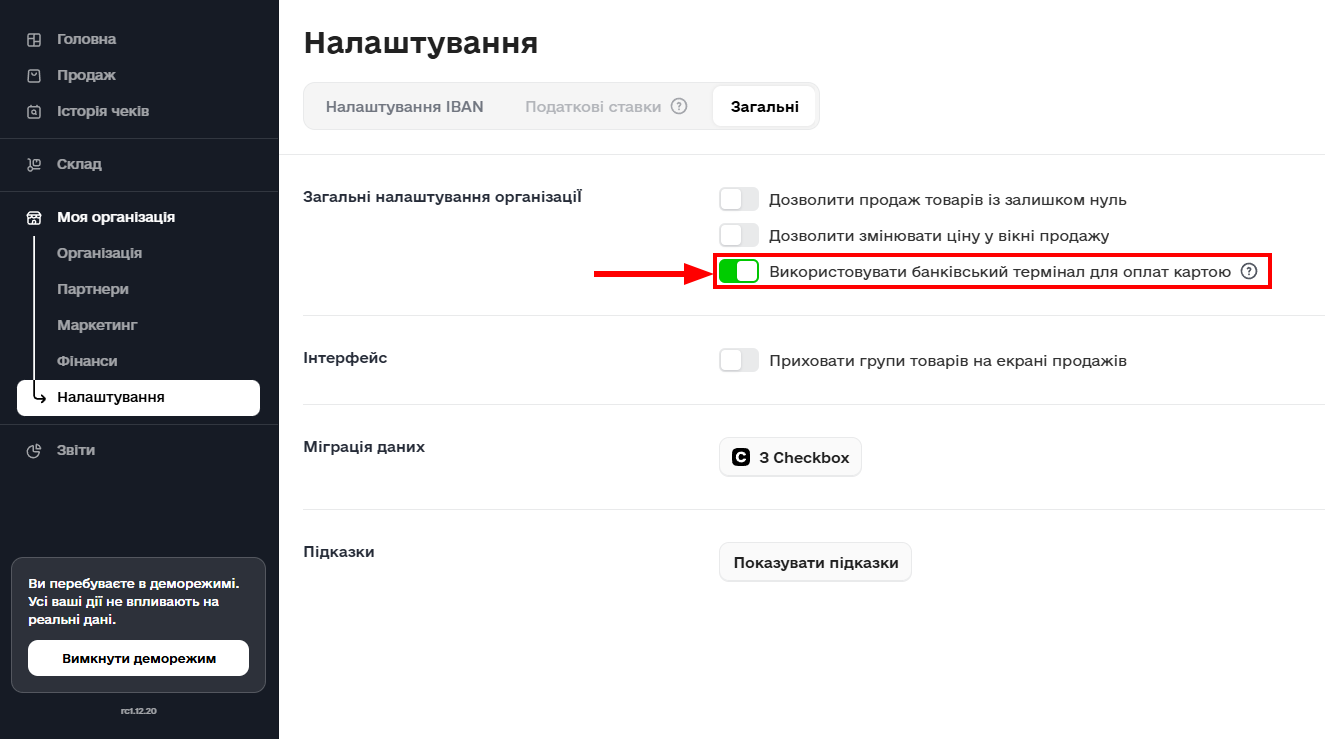Click the З Checkbox migration button
The image size is (1325, 739).
[x=790, y=457]
